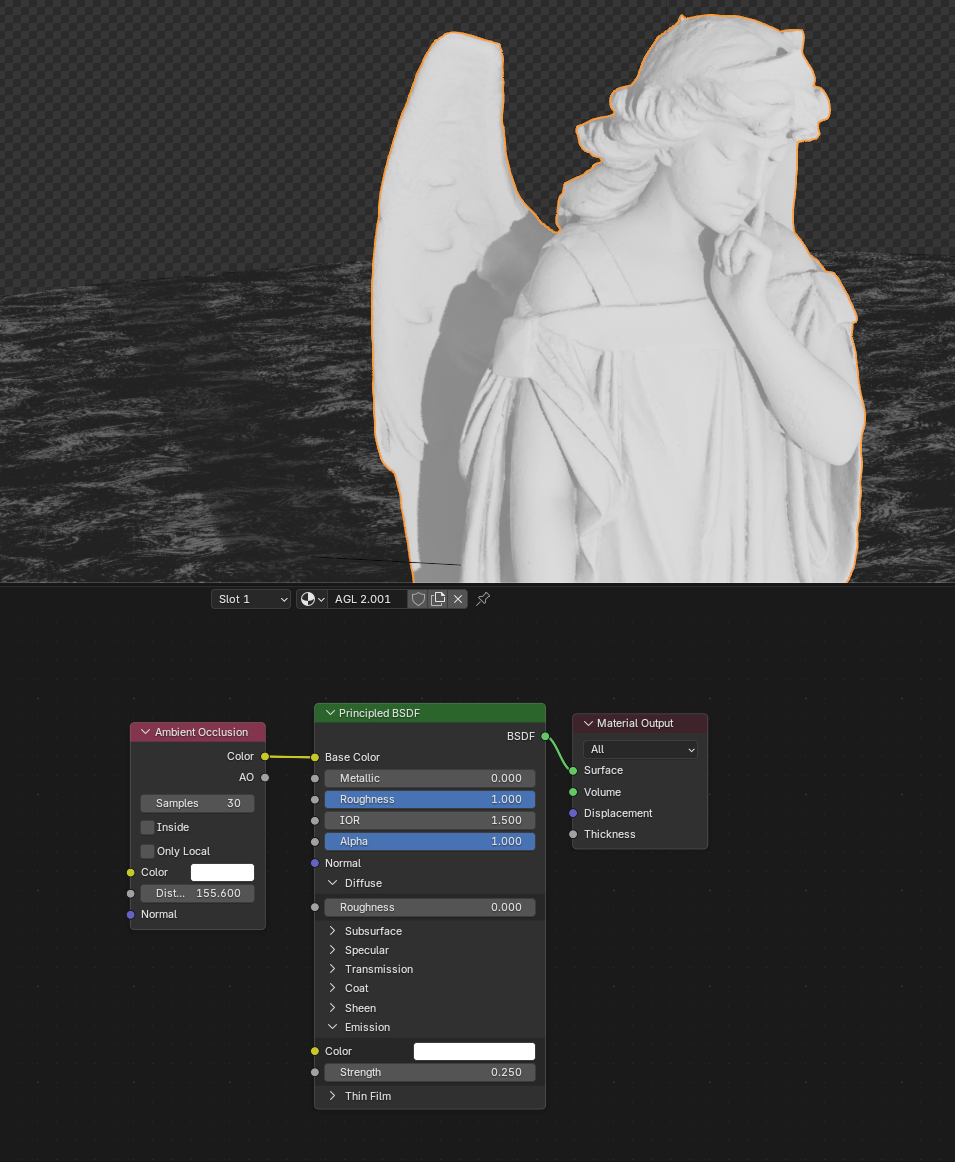
Task: Click the green BSDF output socket
Action: point(545,736)
